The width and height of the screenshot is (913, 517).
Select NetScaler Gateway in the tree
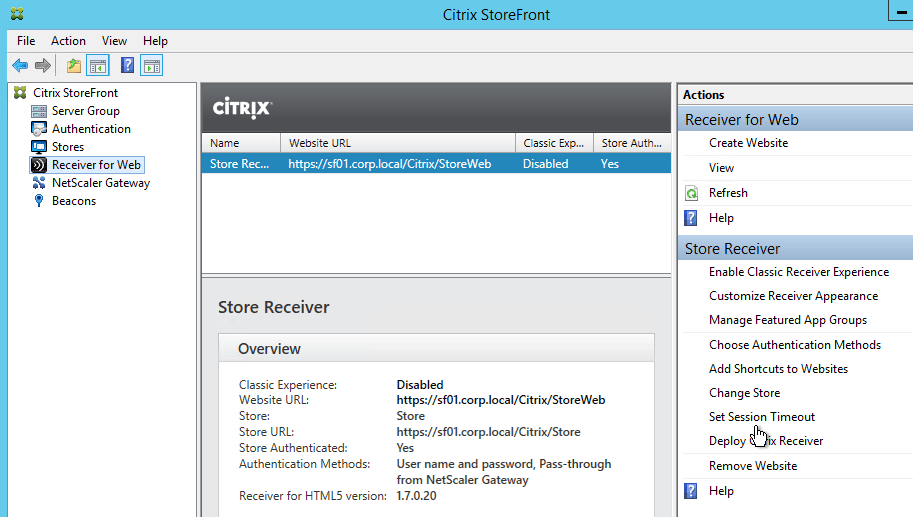pos(101,183)
